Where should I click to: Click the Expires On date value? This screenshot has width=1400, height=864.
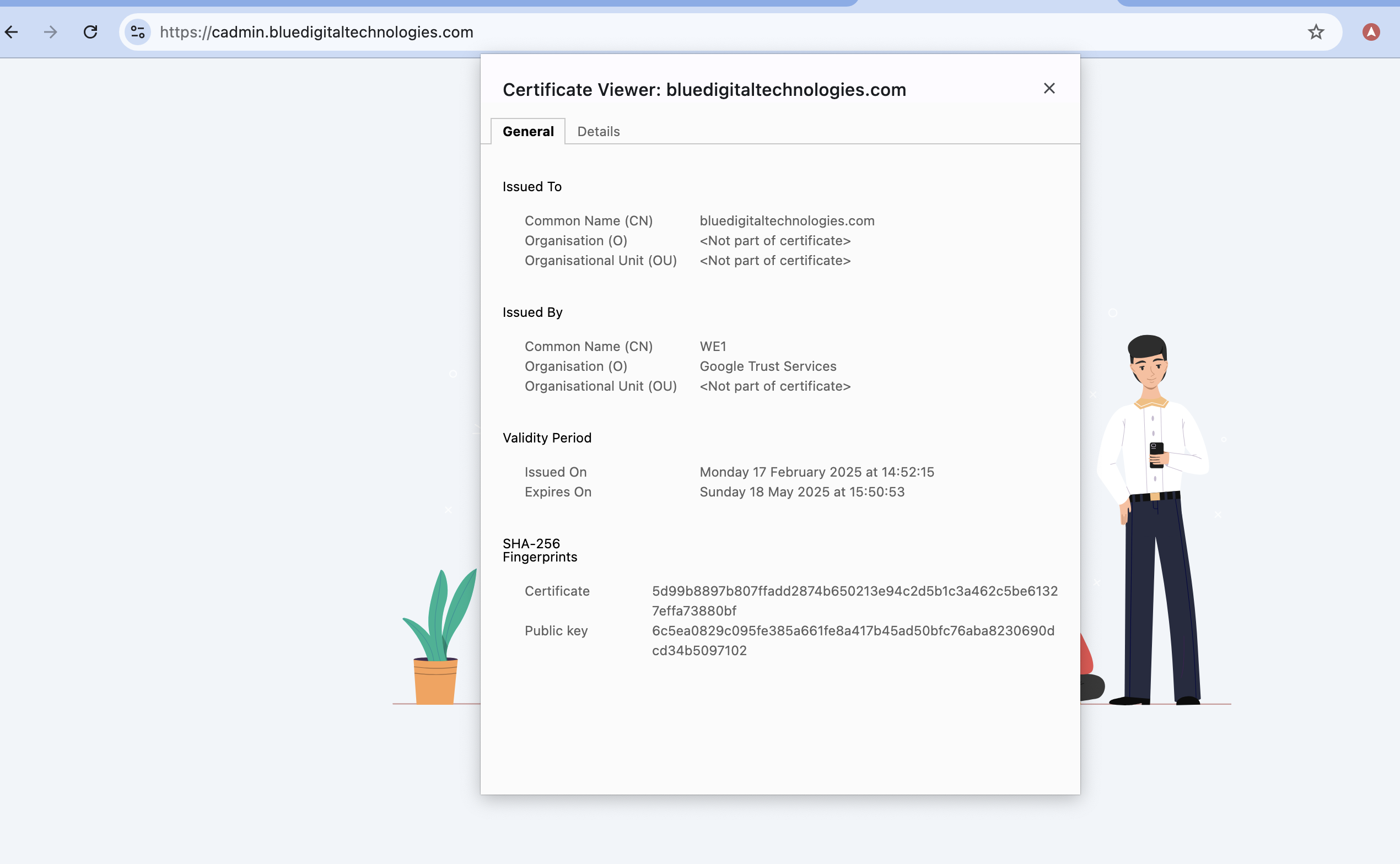pyautogui.click(x=801, y=492)
